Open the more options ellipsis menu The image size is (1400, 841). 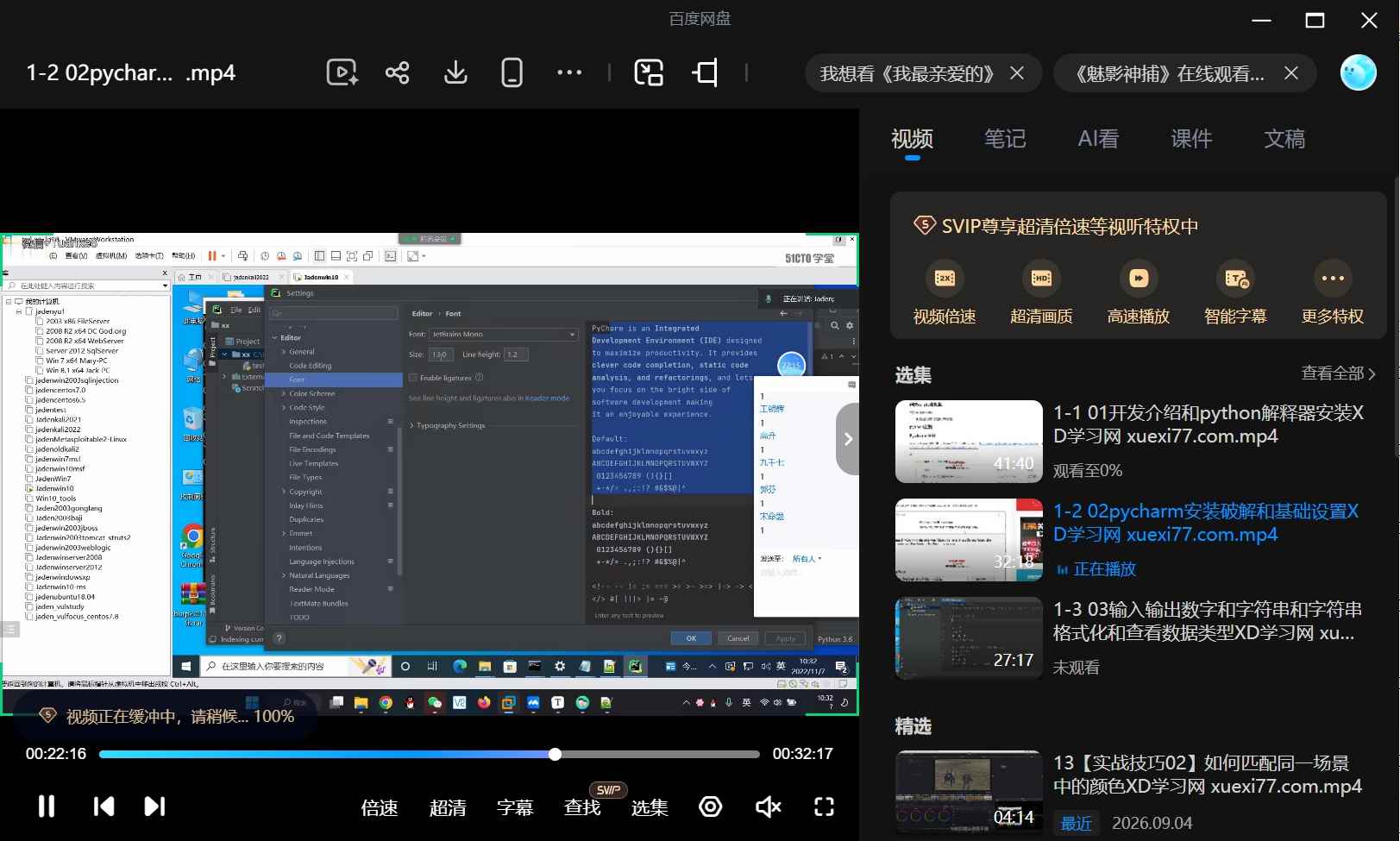click(569, 72)
